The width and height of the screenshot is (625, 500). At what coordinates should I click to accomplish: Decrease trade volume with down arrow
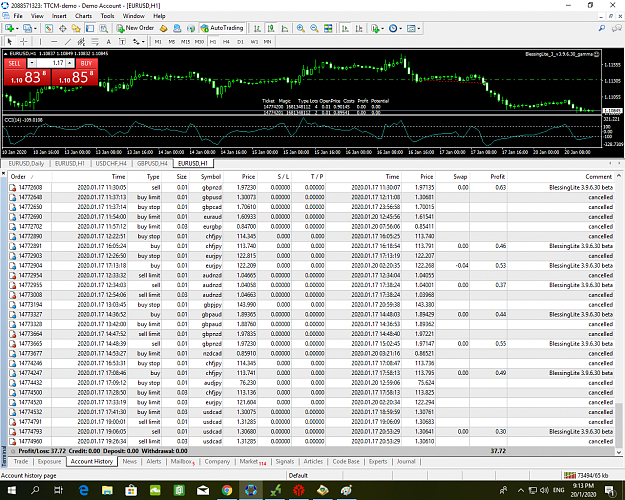click(32, 63)
